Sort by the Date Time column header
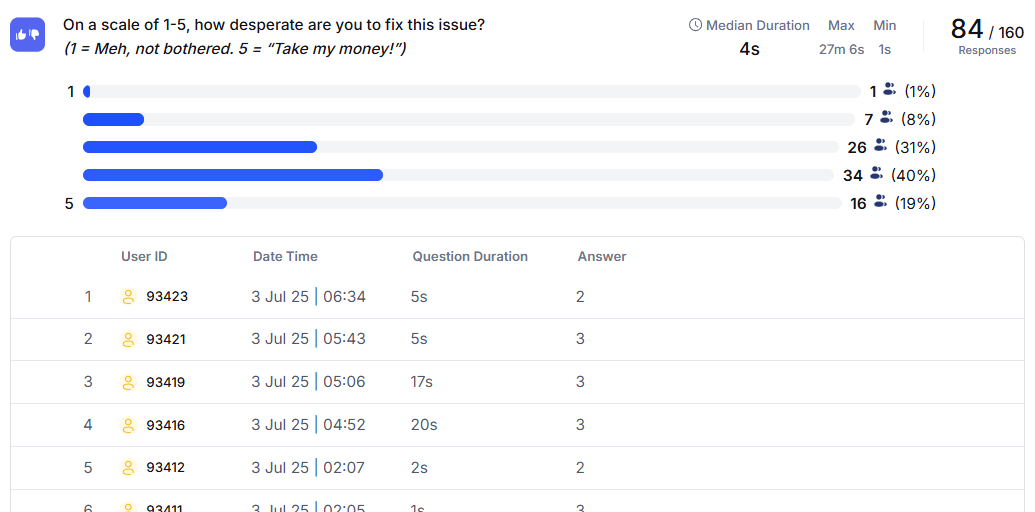Screen dimensions: 1035x512 click(x=285, y=257)
